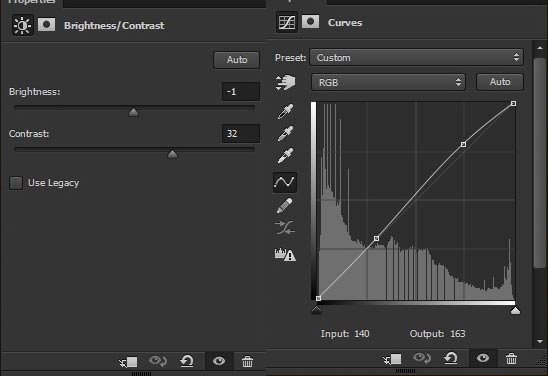Pick the white point eyedropper

[x=286, y=156]
